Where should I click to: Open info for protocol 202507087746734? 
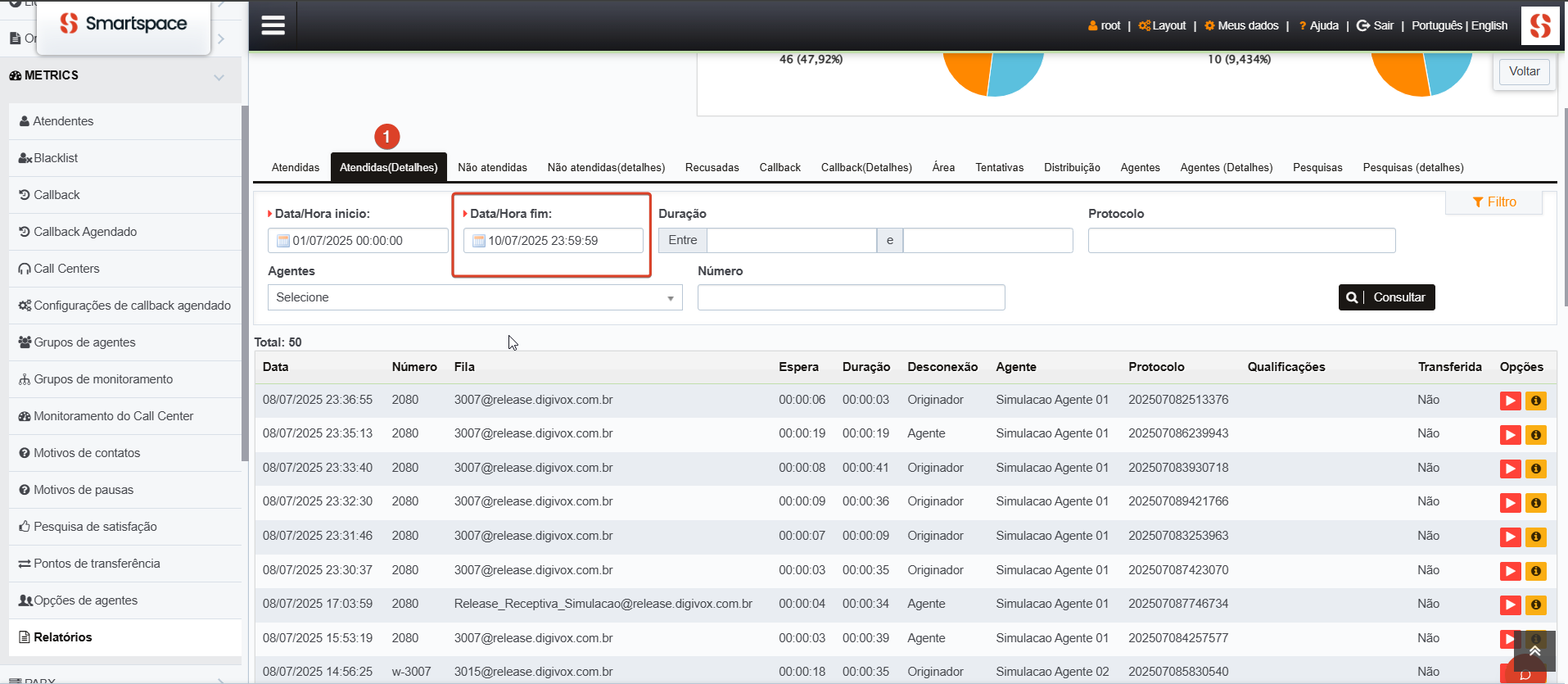pos(1536,605)
